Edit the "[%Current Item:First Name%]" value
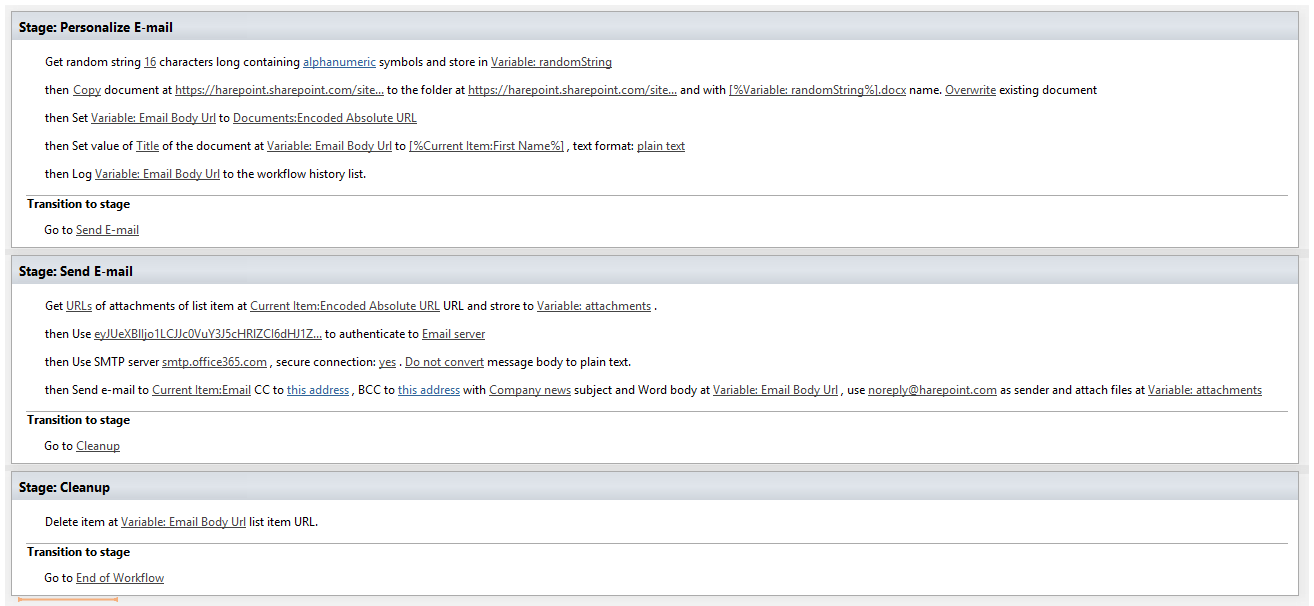The height and width of the screenshot is (606, 1314). point(486,146)
